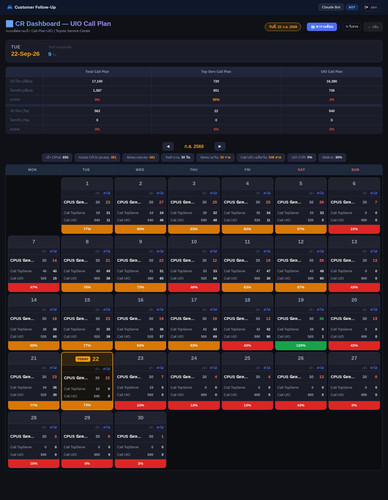The width and height of the screenshot is (388, 500).
Task: Click the green progress bar on day 19
Action: click(x=301, y=346)
